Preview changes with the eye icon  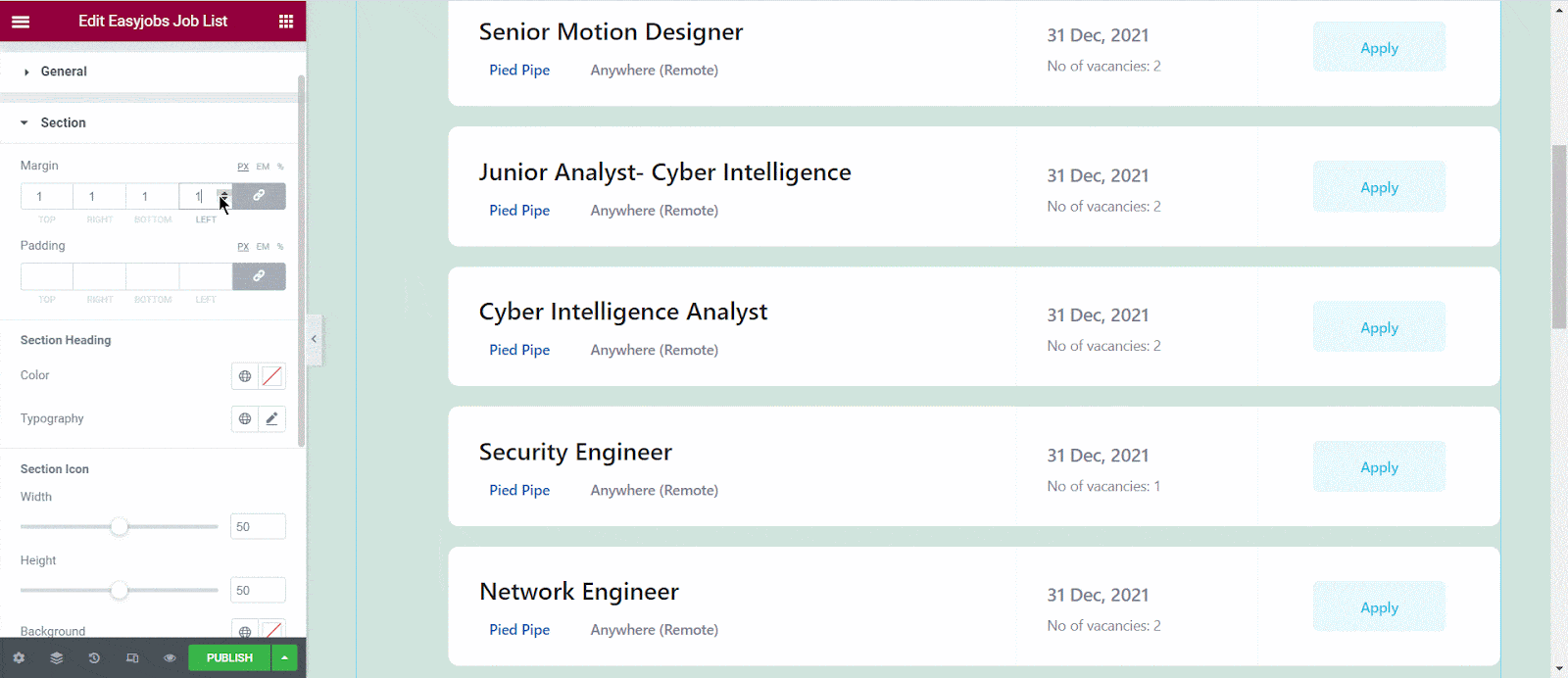click(x=169, y=657)
